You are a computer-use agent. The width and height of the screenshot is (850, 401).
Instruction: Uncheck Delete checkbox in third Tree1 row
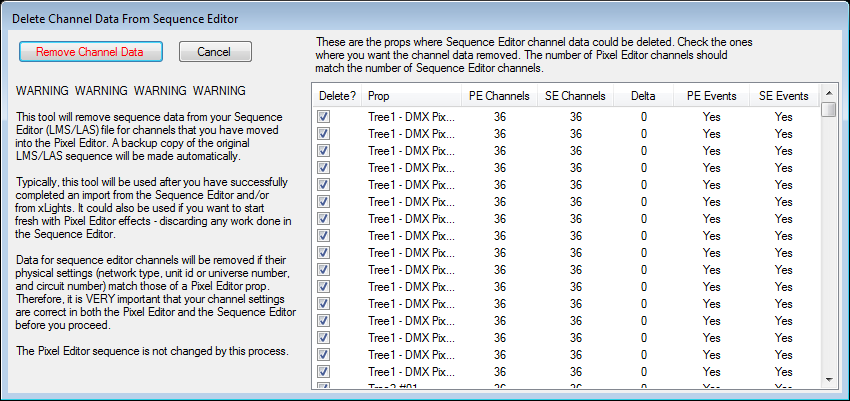[324, 151]
